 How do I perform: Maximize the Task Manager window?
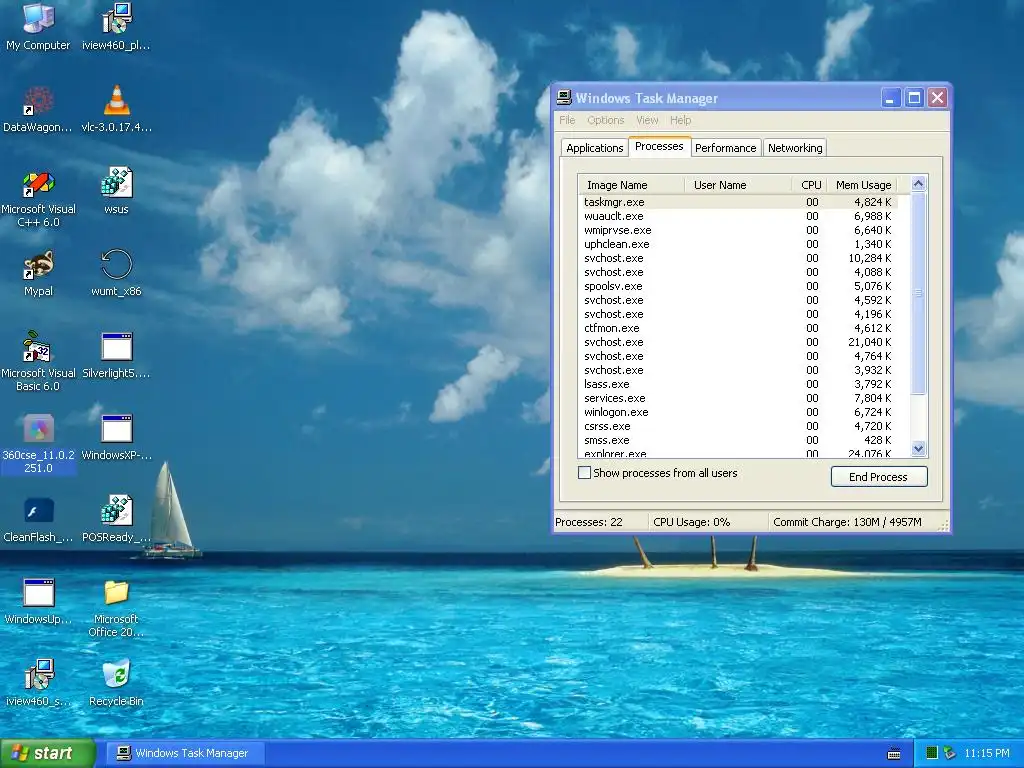coord(914,98)
